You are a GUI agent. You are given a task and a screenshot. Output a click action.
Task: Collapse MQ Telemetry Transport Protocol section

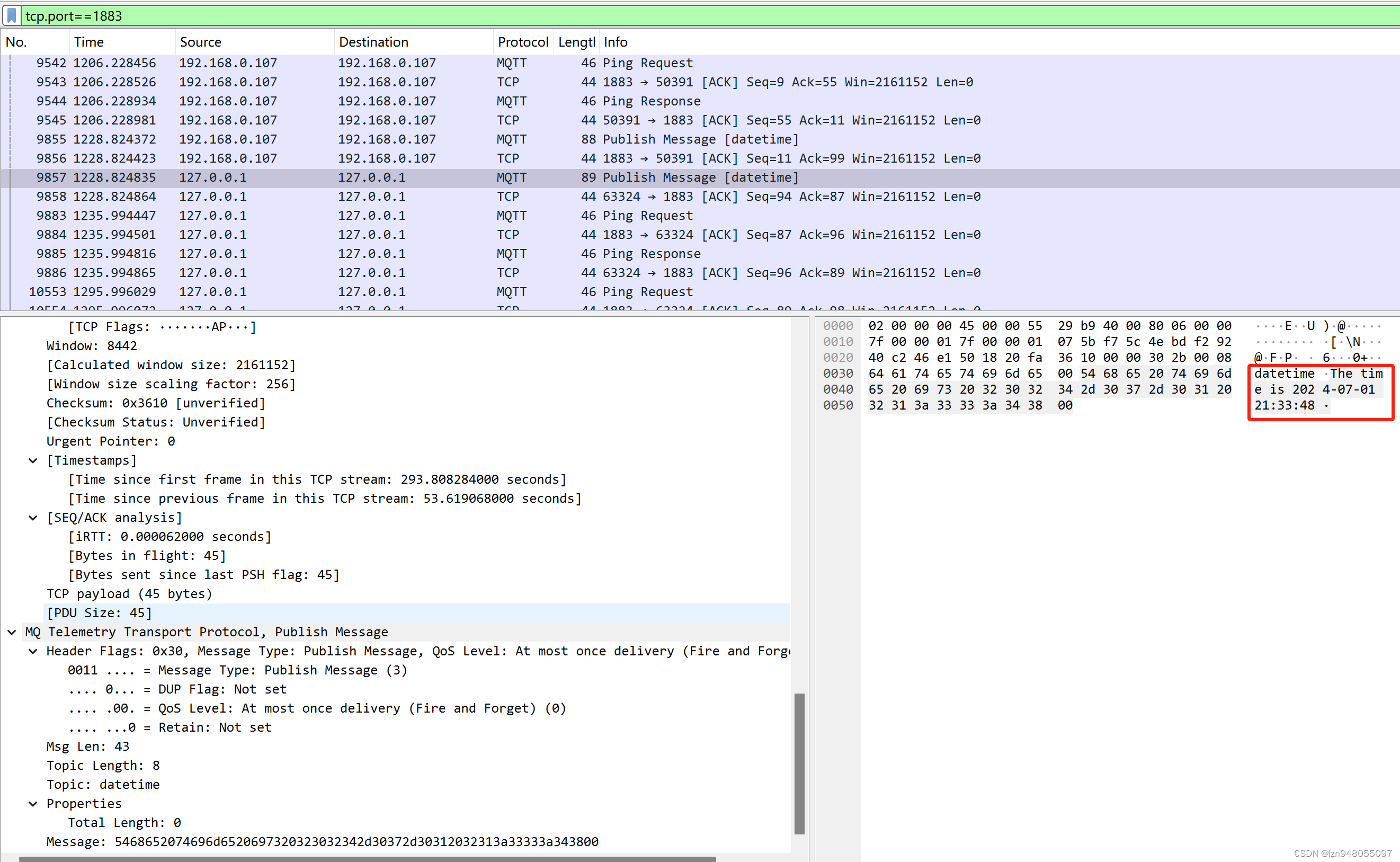pos(12,632)
